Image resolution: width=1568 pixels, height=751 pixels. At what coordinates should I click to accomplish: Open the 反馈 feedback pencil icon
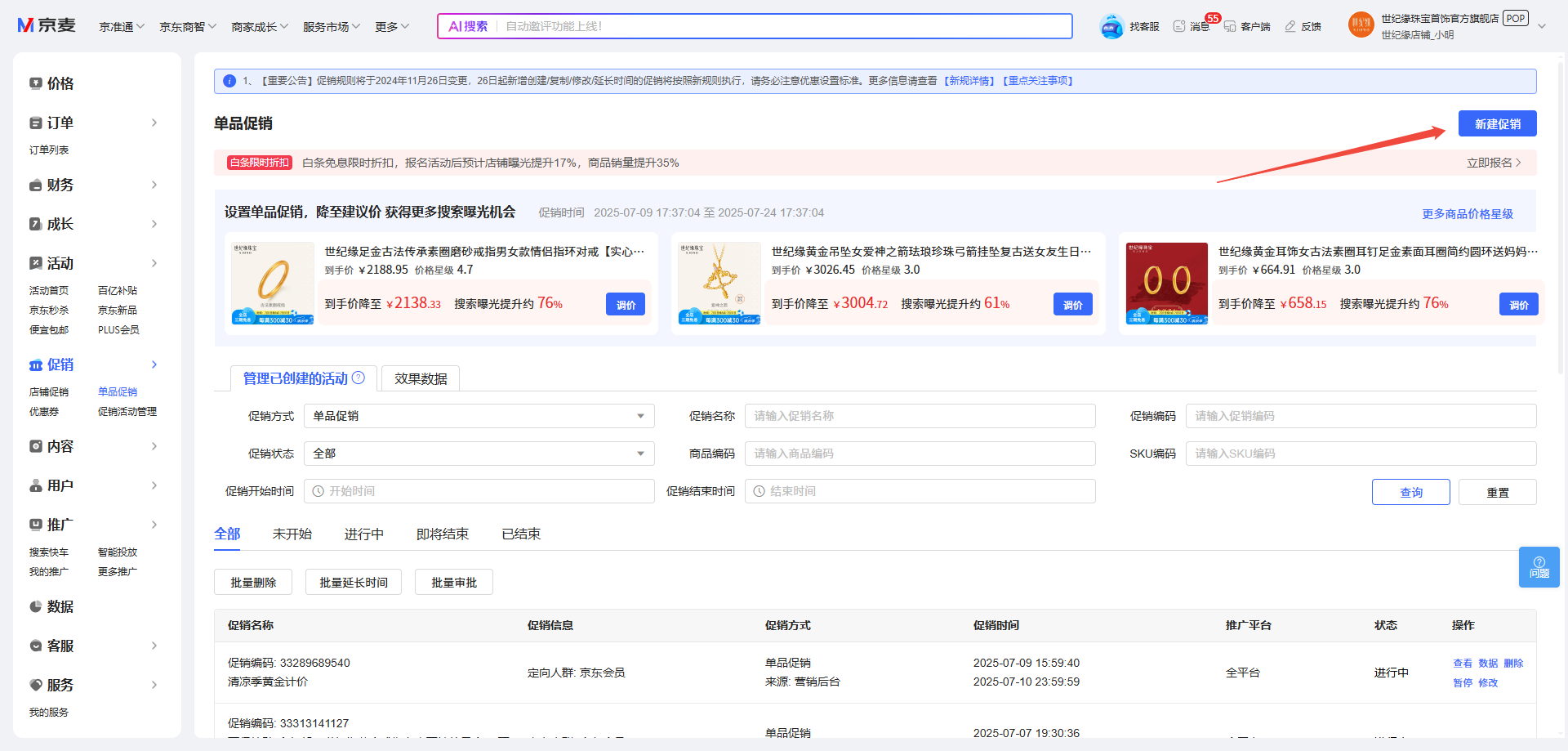coord(1290,27)
